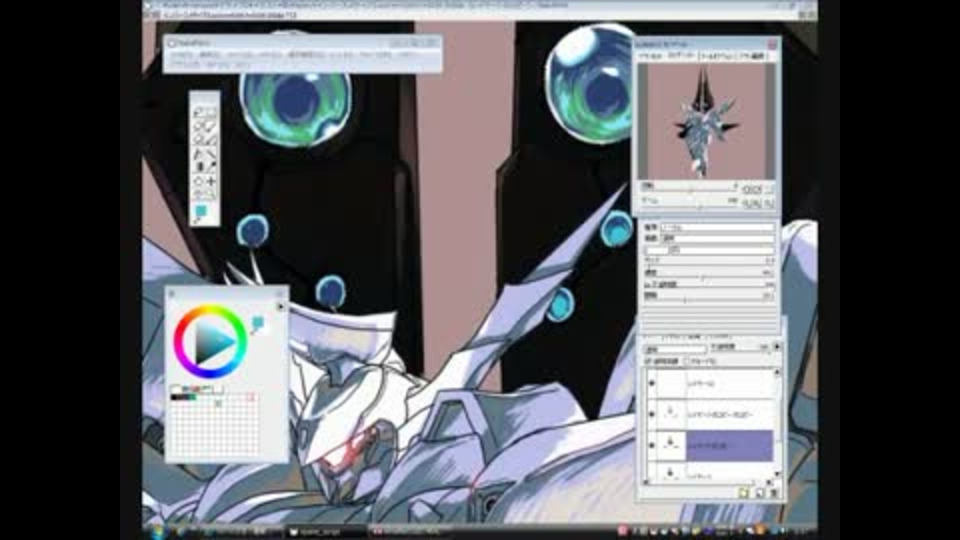The height and width of the screenshot is (540, 960).
Task: Click the layer button between New and Trash
Action: click(759, 493)
